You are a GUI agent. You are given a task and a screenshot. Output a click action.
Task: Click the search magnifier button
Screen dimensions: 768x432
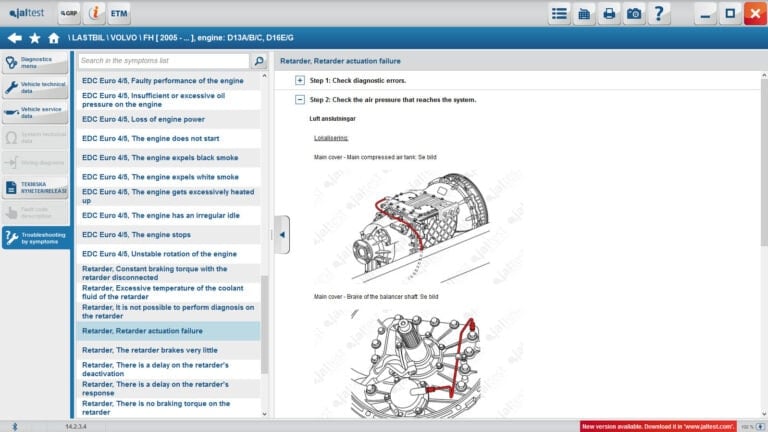pos(259,61)
